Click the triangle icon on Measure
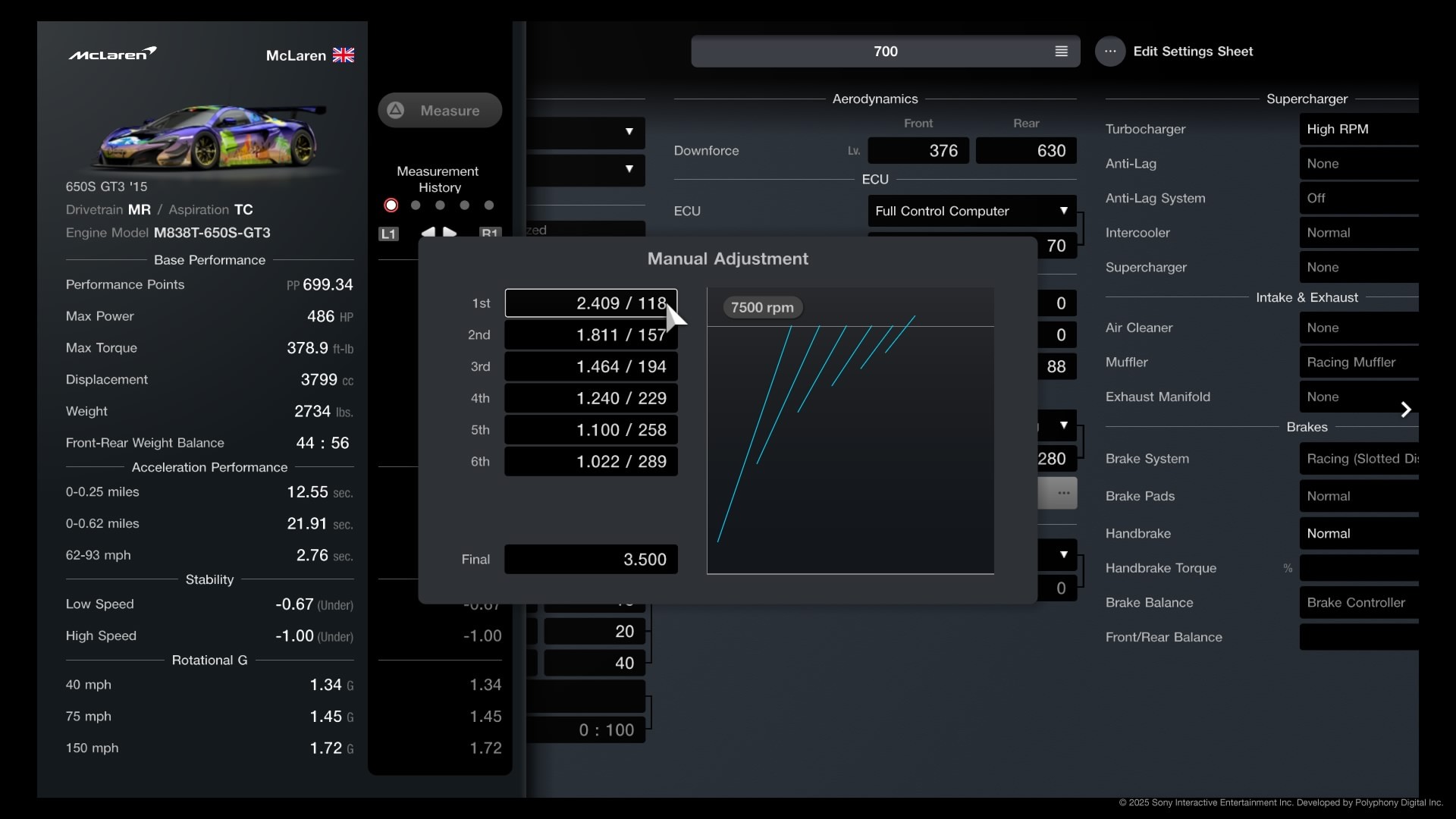The width and height of the screenshot is (1456, 819). pyautogui.click(x=396, y=111)
